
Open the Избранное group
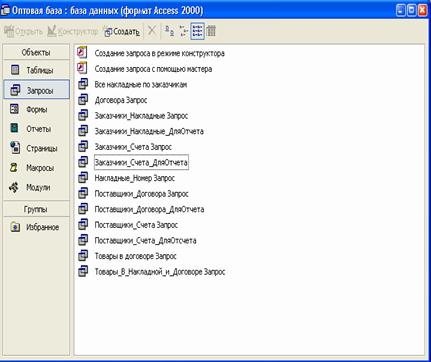pos(37,227)
